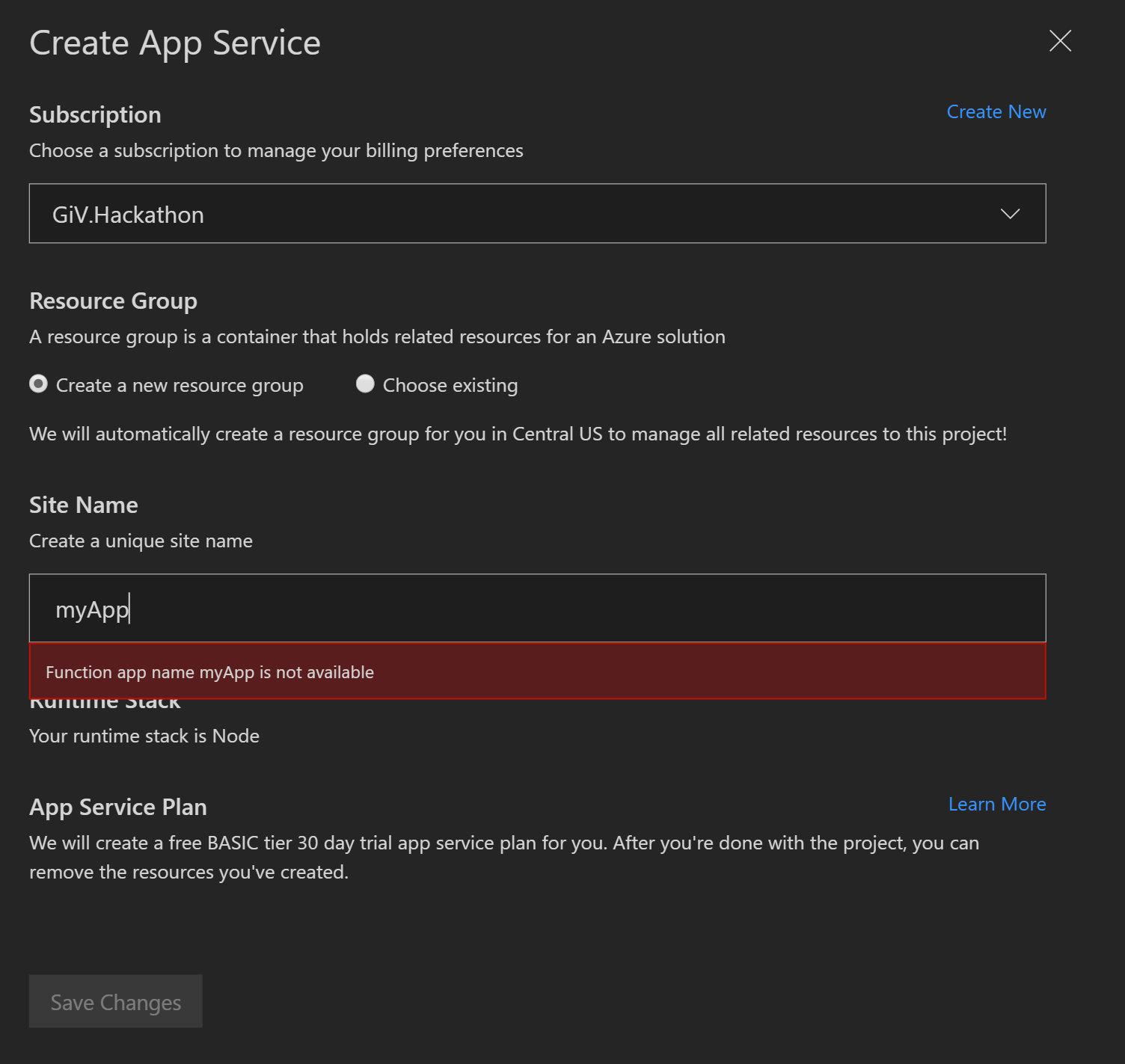This screenshot has height=1064, width=1125.
Task: Click the Resource Group section heading
Action: coord(113,301)
